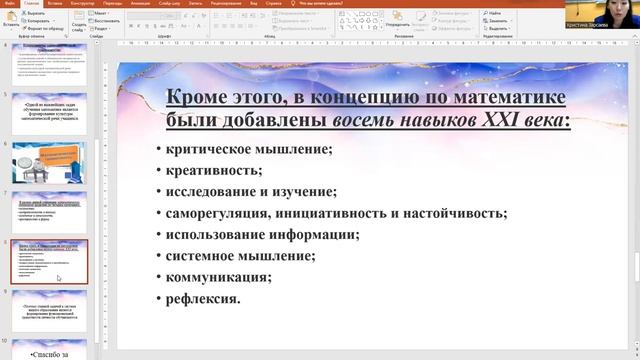
Task: Switch to the Вставка ribbon tab
Action: [x=55, y=3]
